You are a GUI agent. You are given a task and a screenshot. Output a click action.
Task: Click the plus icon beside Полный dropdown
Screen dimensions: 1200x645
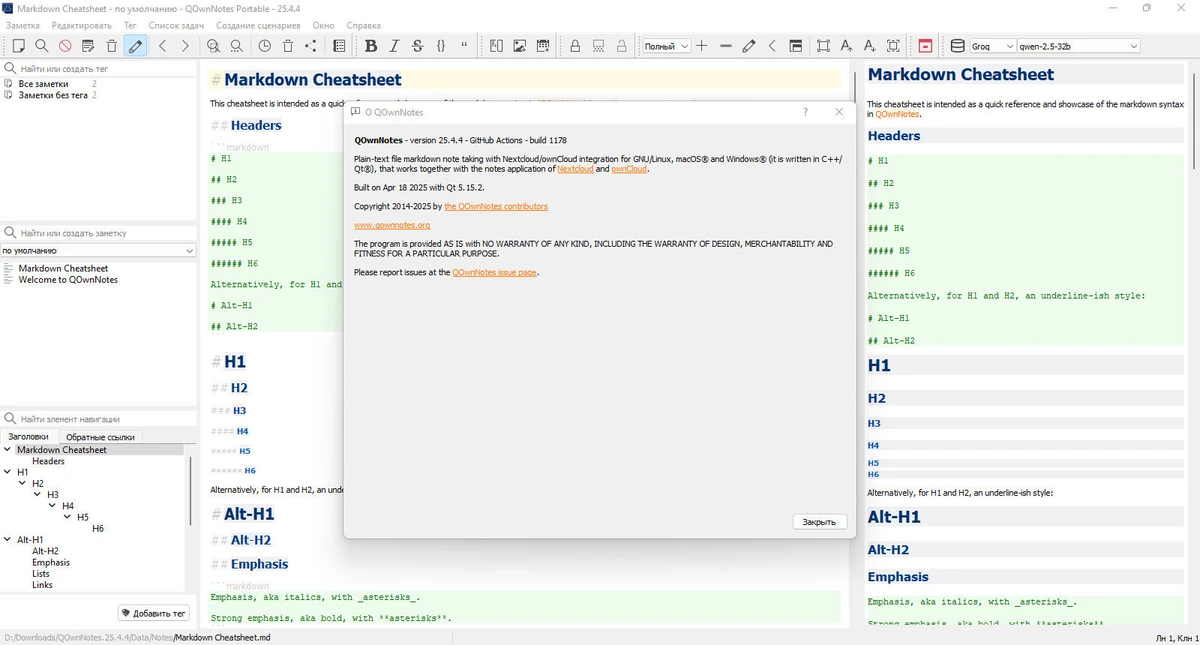[702, 46]
